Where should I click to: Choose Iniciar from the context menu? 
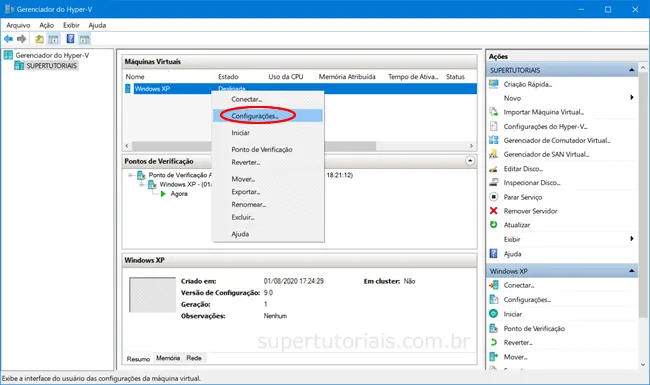tap(268, 133)
